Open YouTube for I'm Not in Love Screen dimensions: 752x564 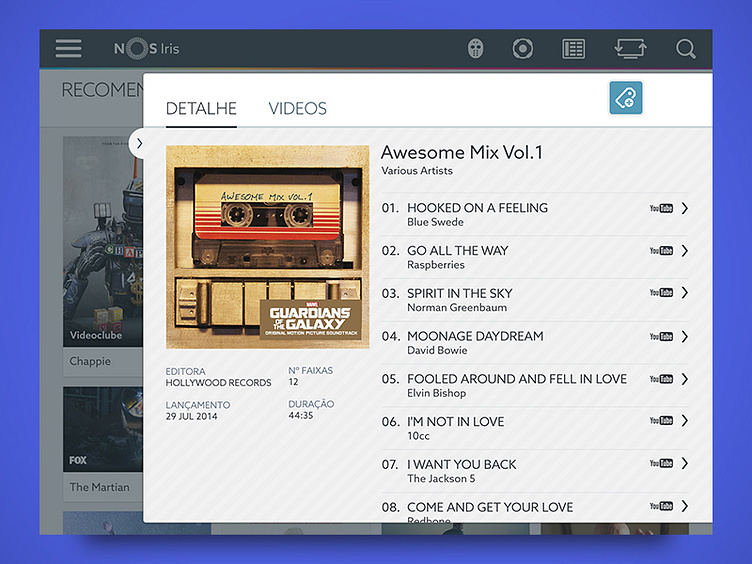click(x=661, y=421)
